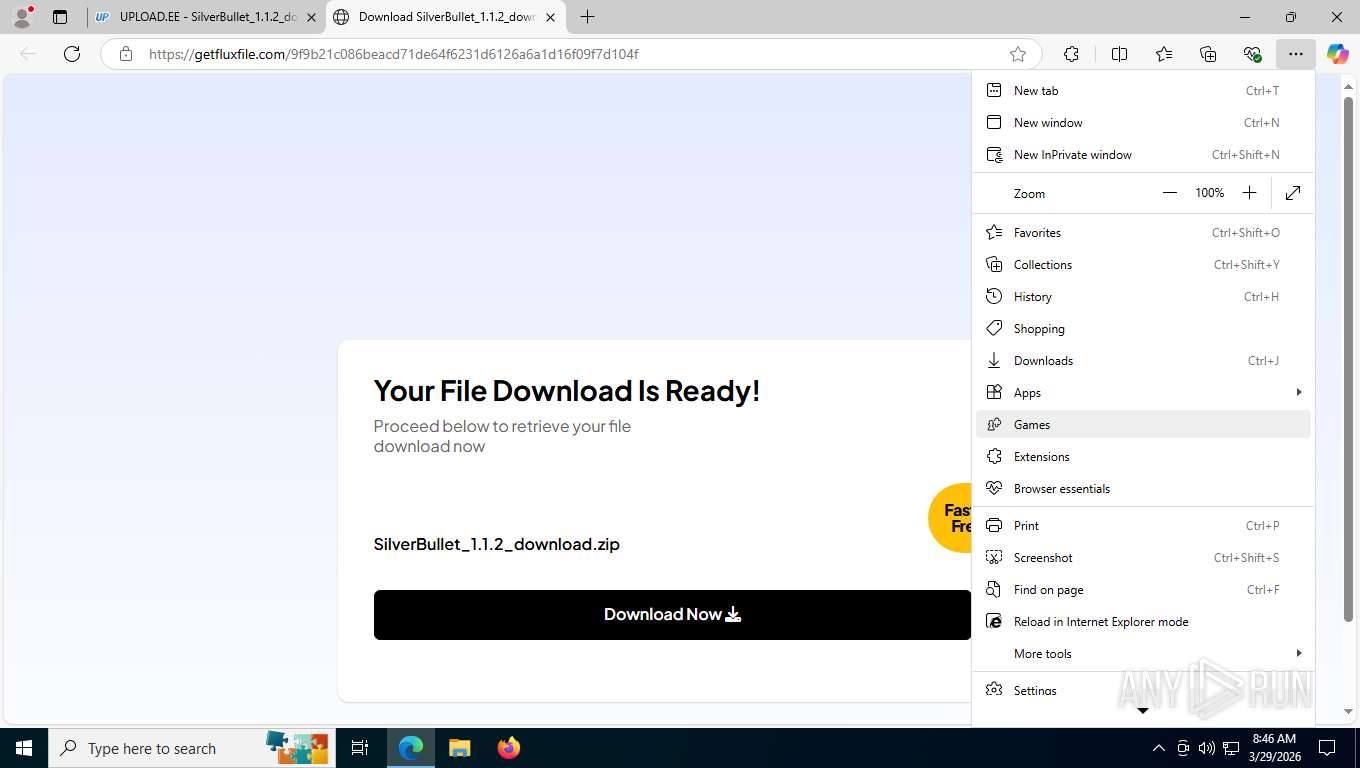1360x768 pixels.
Task: Open the Copilot sidebar icon
Action: (x=1337, y=54)
